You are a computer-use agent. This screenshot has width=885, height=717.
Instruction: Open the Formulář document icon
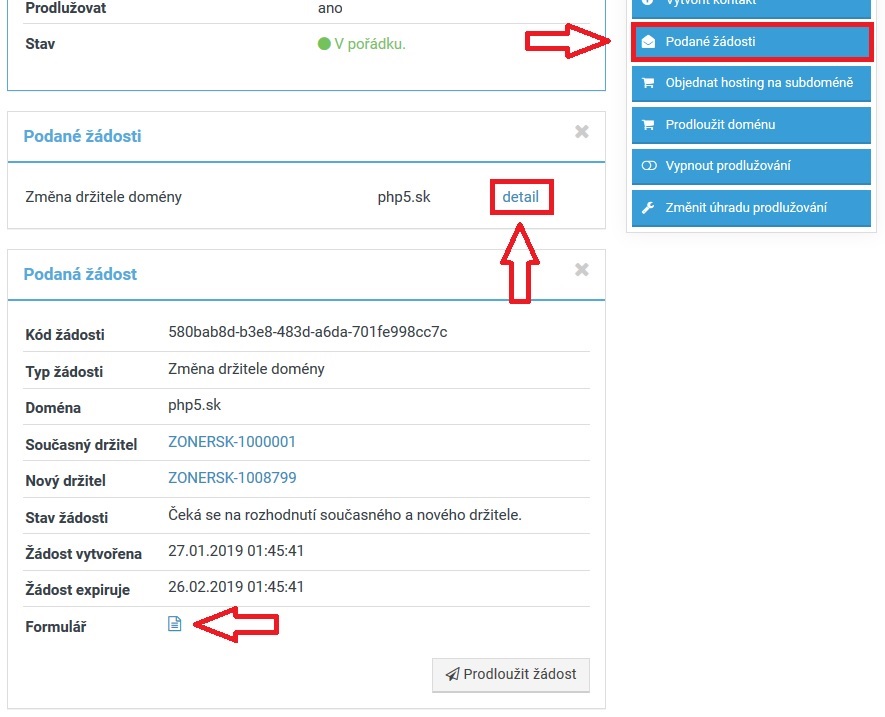tap(175, 624)
